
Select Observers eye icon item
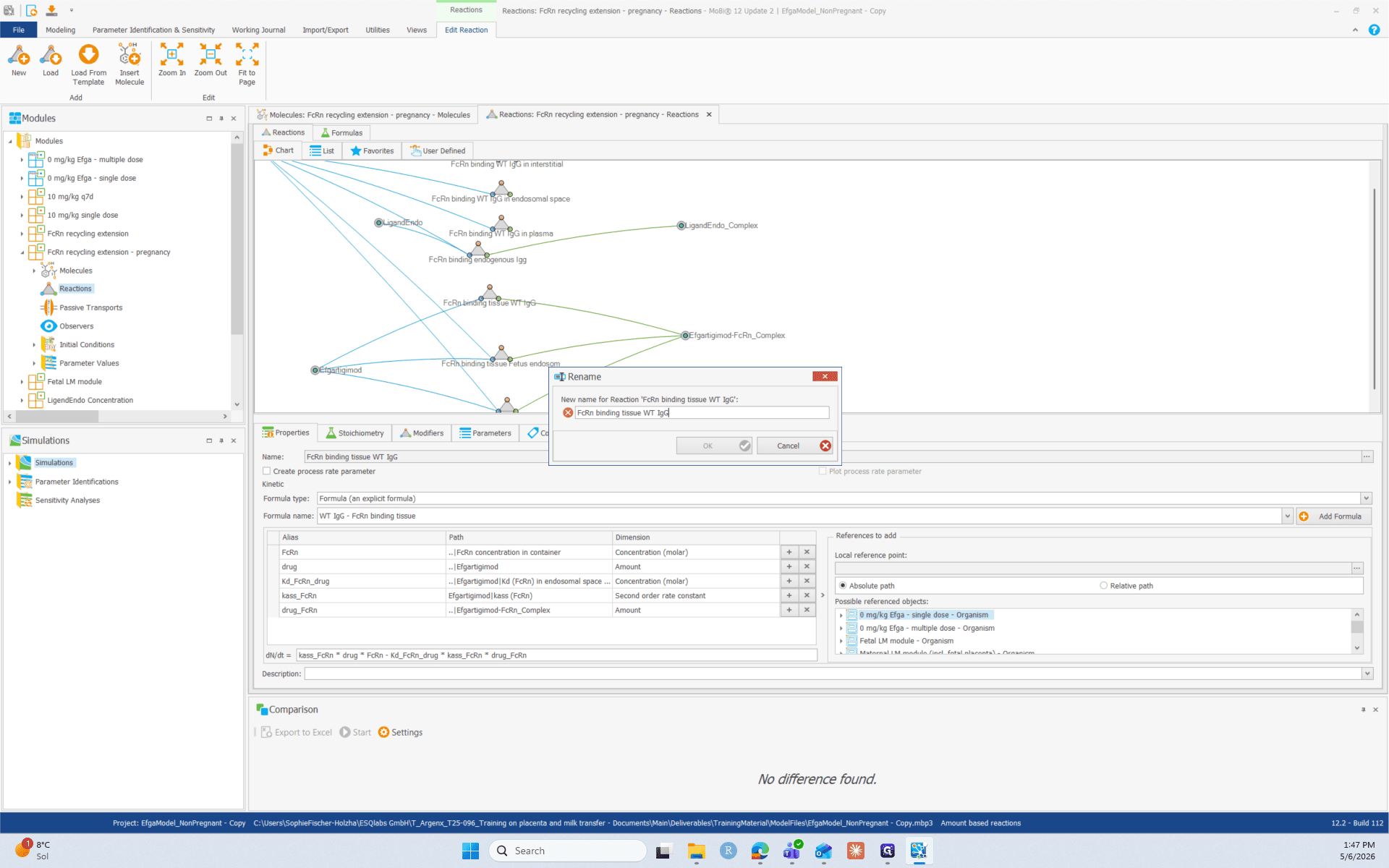click(48, 326)
